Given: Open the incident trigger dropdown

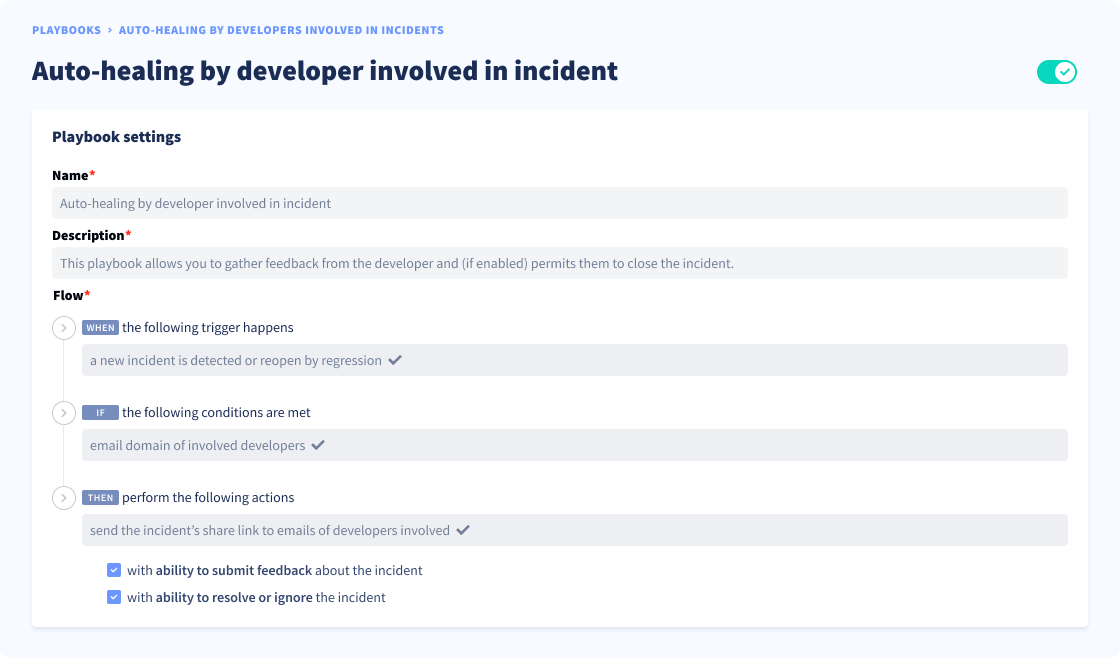Looking at the screenshot, I should point(575,359).
